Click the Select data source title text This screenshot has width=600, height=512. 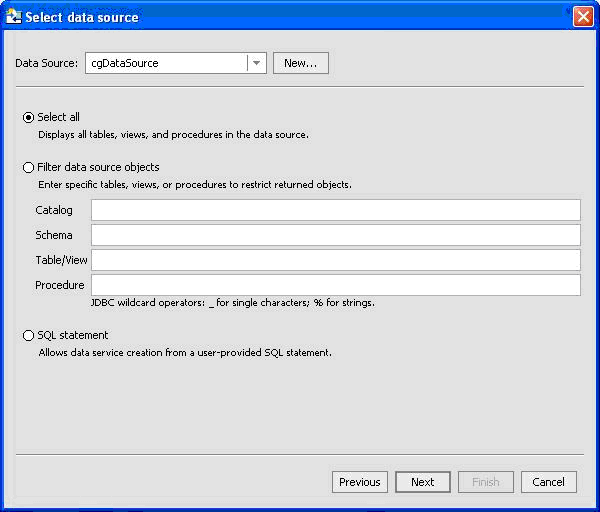click(x=82, y=18)
